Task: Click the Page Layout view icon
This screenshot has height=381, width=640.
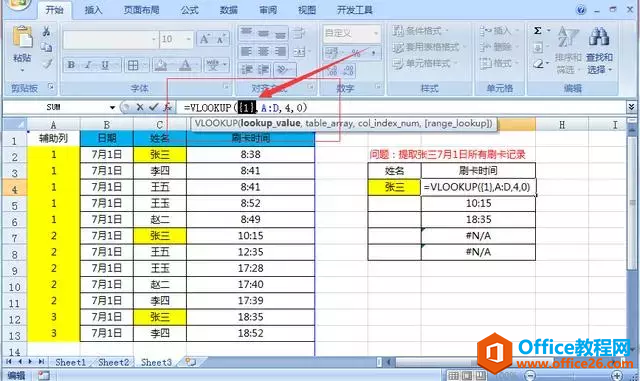Action: pyautogui.click(x=467, y=375)
